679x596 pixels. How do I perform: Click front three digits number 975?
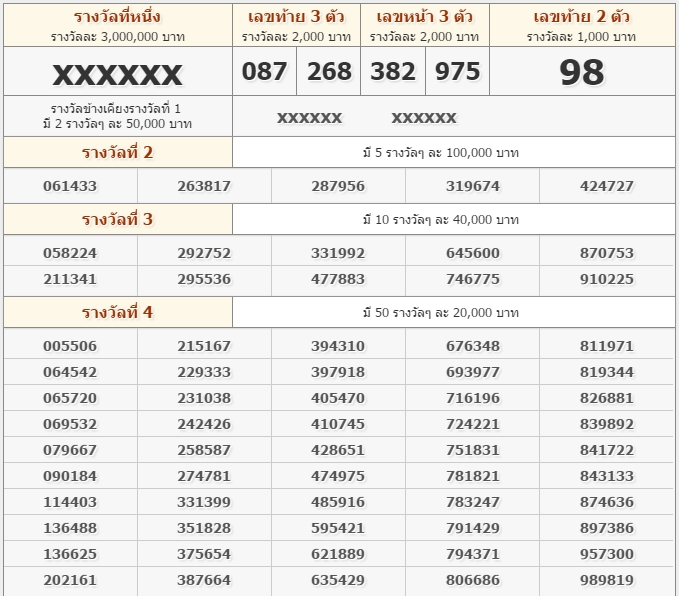457,71
